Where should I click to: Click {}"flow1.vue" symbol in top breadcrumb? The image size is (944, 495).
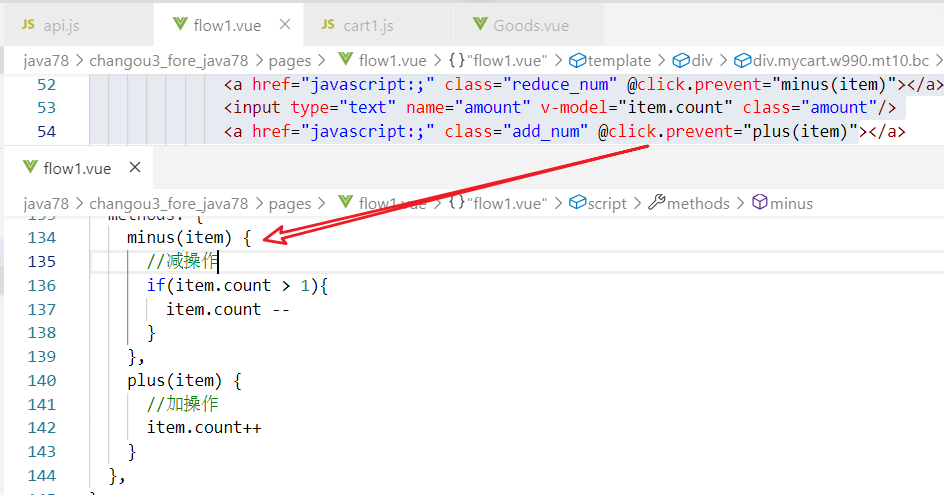click(x=498, y=61)
